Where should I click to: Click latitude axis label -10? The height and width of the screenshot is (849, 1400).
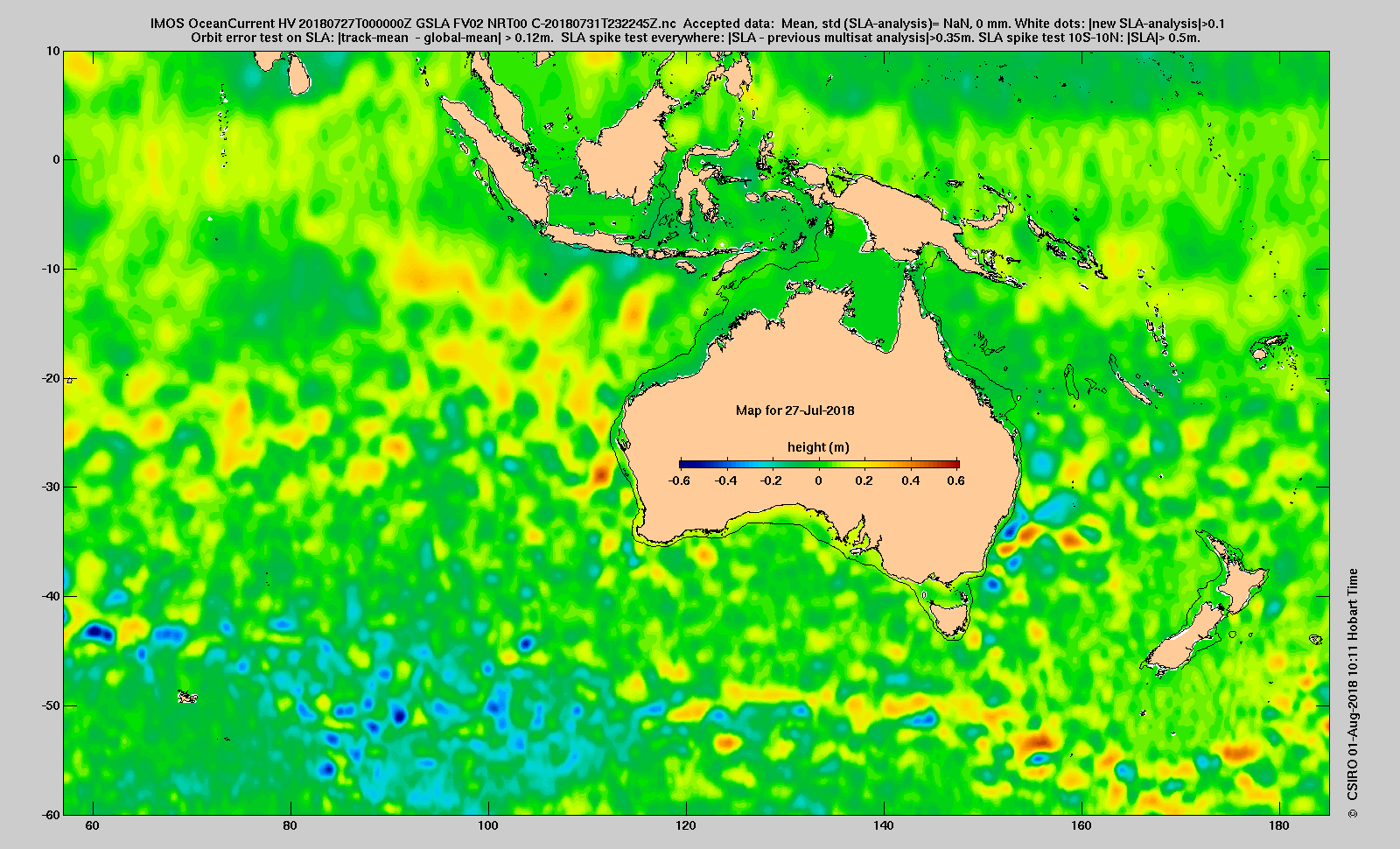coord(51,269)
